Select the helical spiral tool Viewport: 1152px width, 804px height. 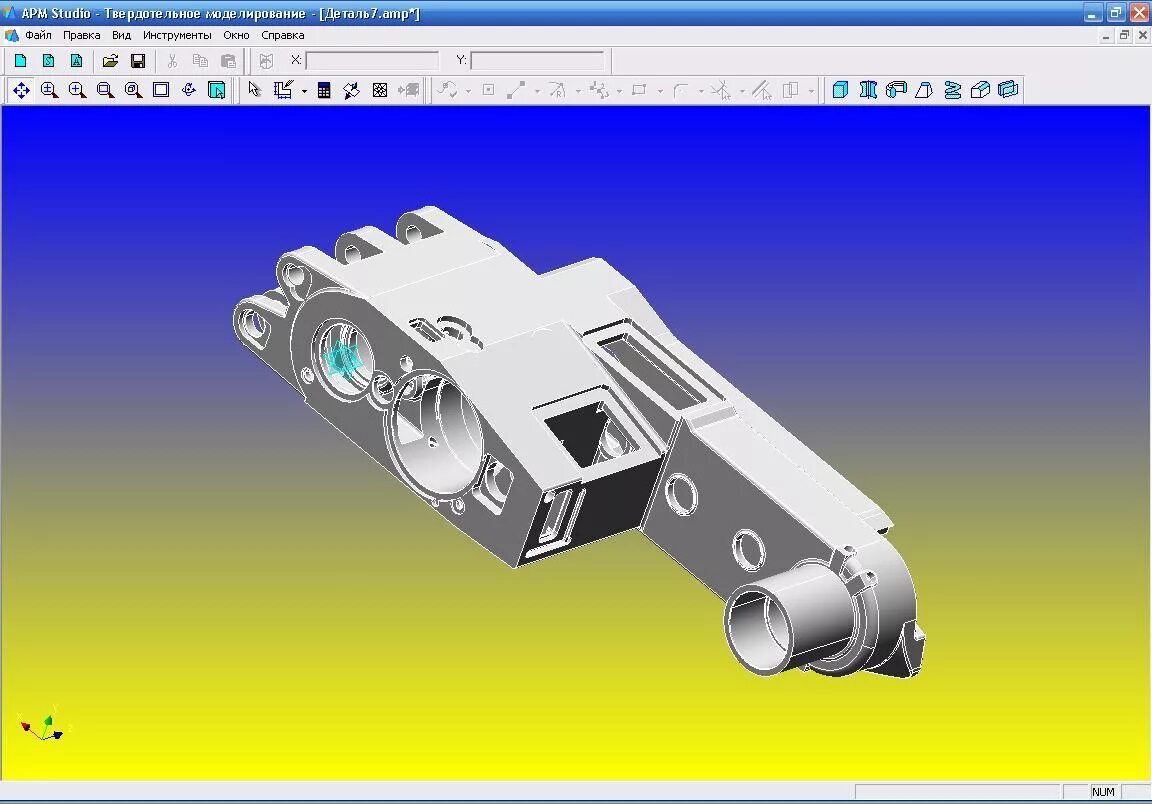click(952, 90)
